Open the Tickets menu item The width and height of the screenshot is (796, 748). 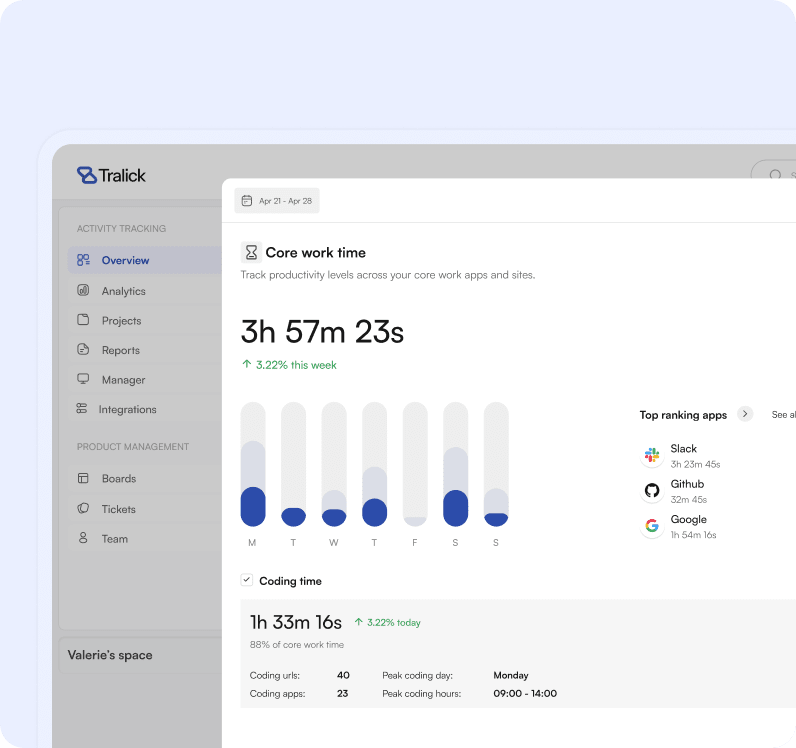point(118,509)
